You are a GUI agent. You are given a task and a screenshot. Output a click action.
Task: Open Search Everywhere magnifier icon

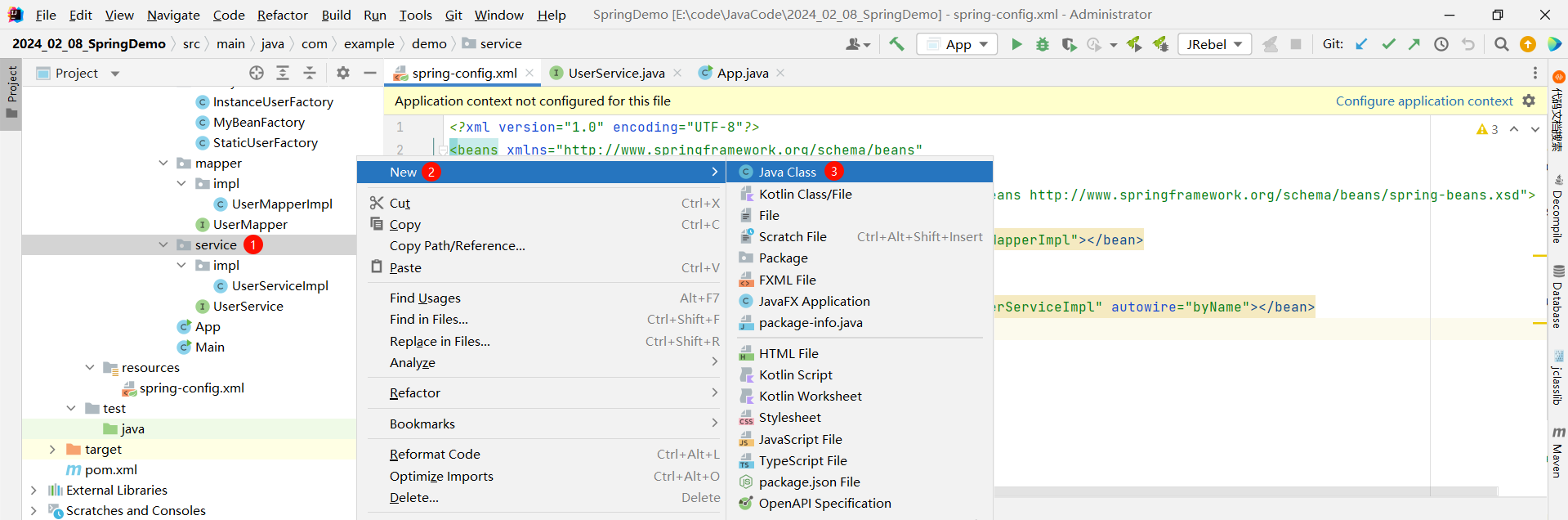[x=1501, y=44]
